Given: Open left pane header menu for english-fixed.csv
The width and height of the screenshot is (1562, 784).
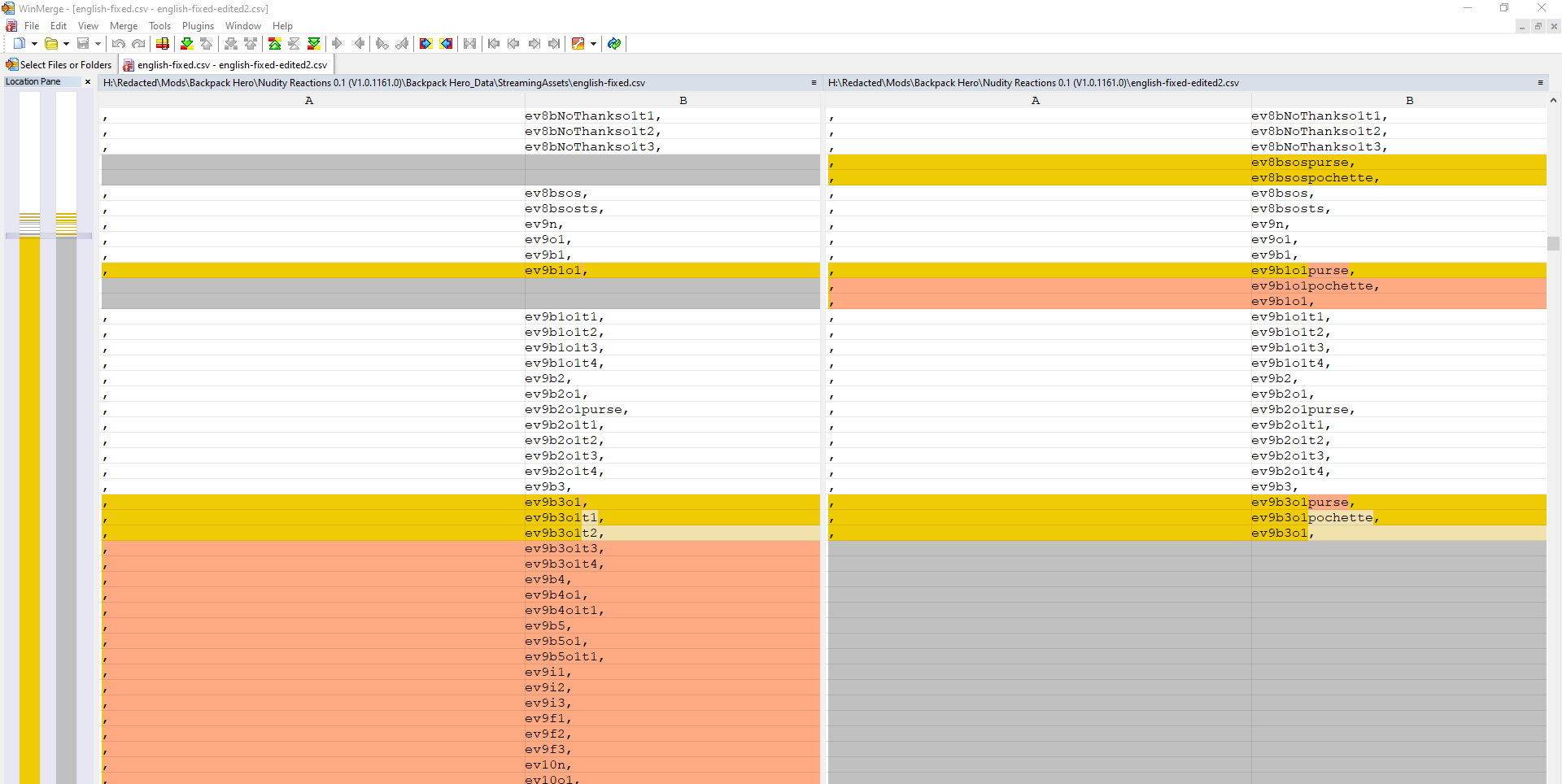Looking at the screenshot, I should coord(814,82).
